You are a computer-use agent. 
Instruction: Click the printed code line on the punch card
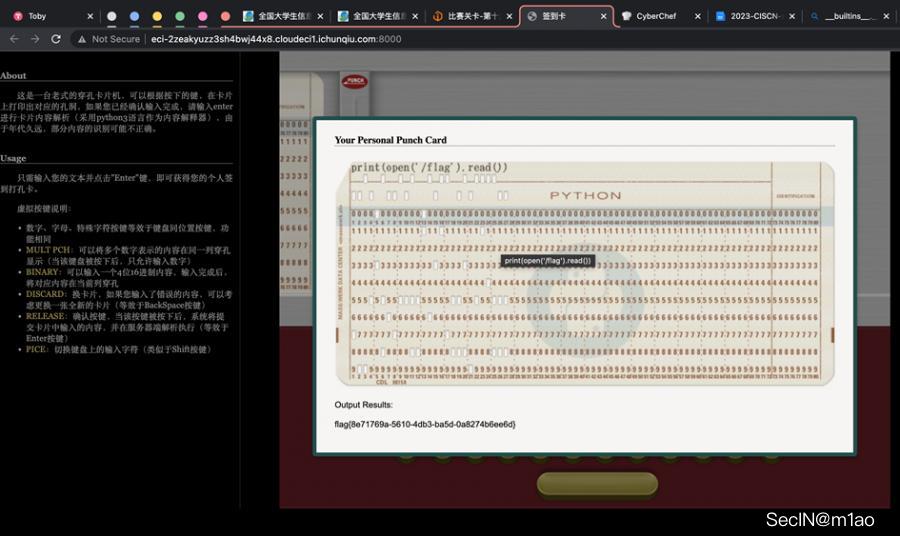point(429,167)
